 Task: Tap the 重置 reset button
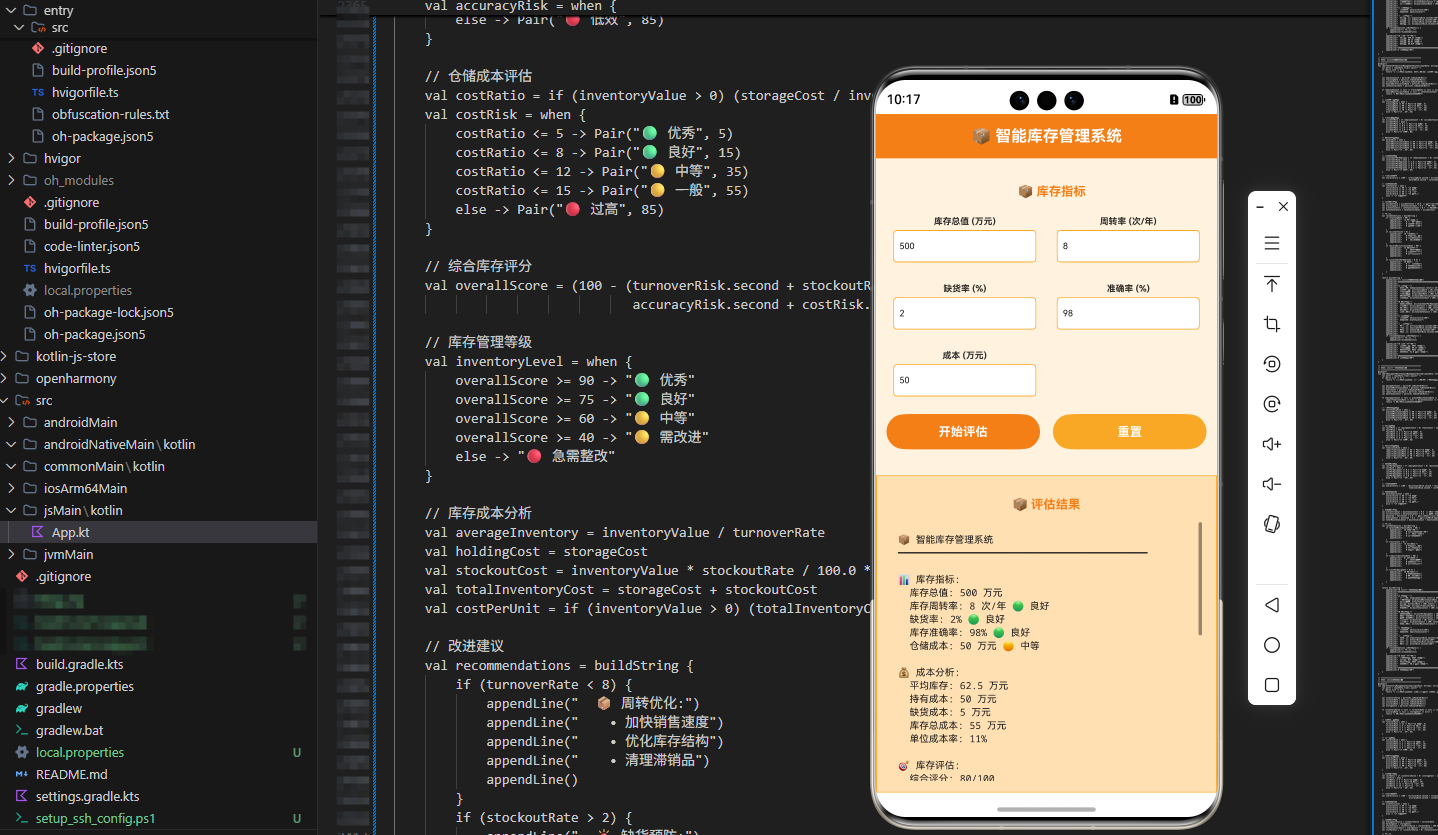(1130, 432)
